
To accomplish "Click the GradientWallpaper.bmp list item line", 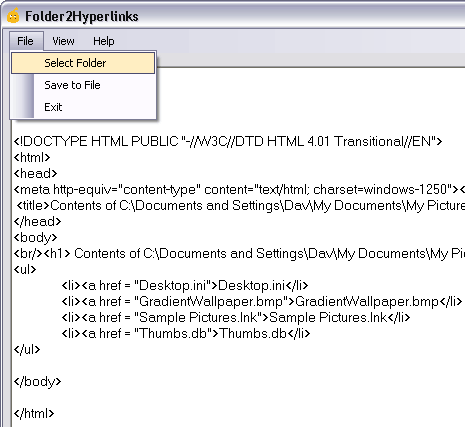I will point(262,301).
